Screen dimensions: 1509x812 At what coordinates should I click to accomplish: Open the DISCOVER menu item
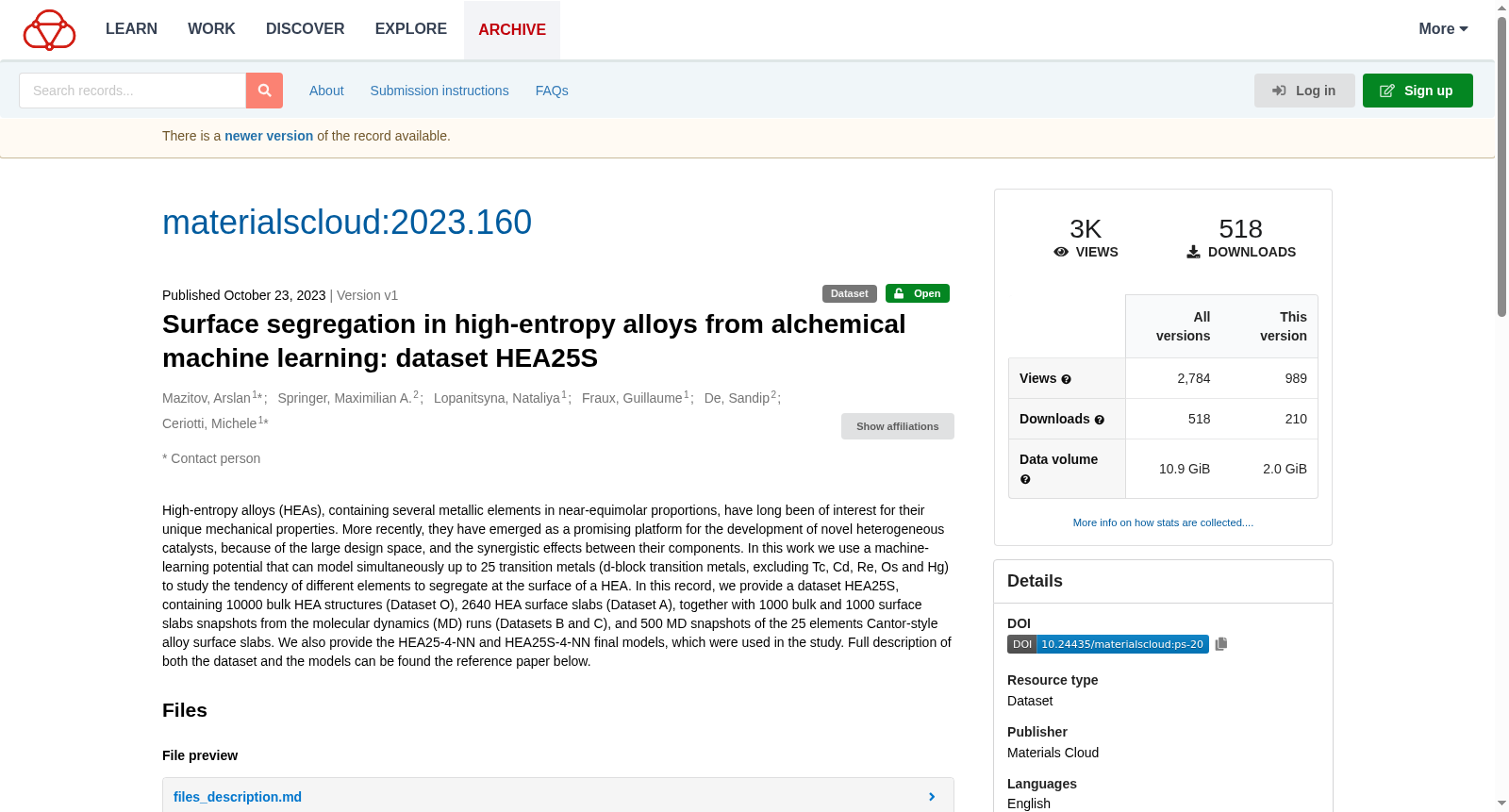[305, 29]
